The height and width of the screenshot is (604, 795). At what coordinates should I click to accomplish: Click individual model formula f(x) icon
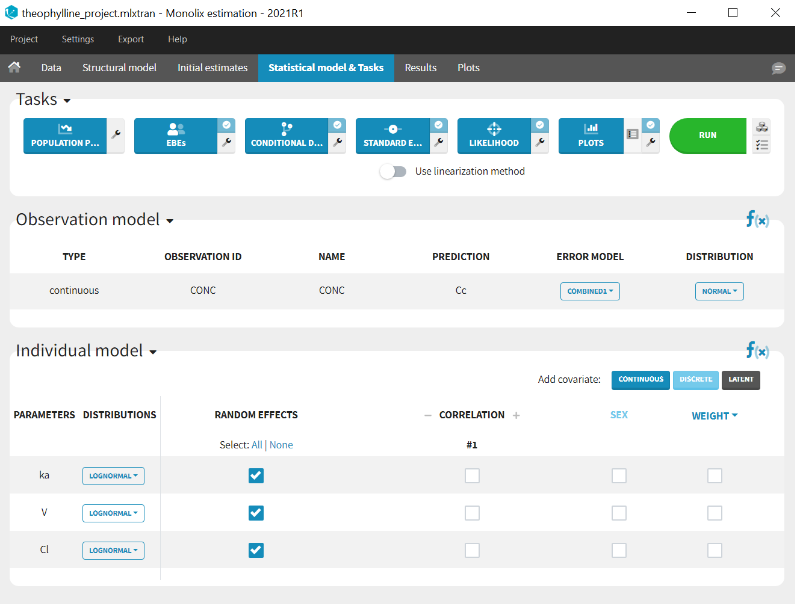(757, 351)
